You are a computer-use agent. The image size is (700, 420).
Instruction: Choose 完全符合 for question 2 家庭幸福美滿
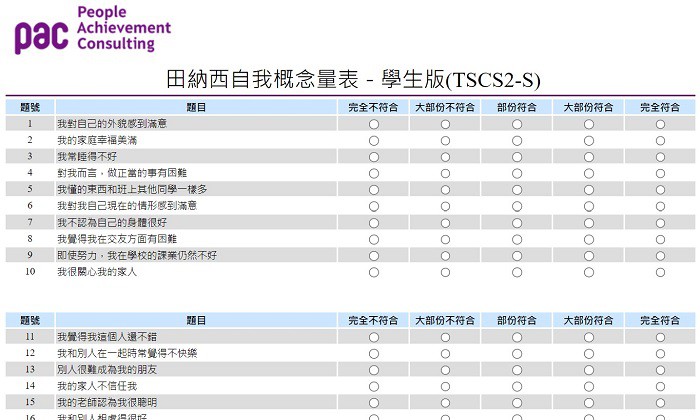(660, 141)
